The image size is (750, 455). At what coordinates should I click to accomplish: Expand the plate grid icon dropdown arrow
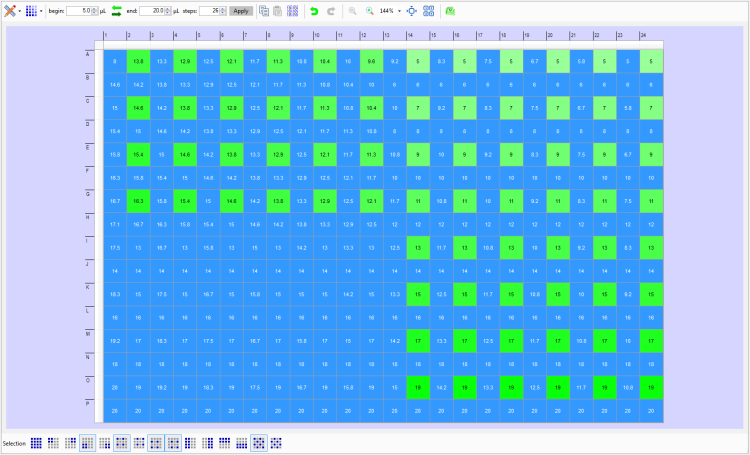[41, 10]
